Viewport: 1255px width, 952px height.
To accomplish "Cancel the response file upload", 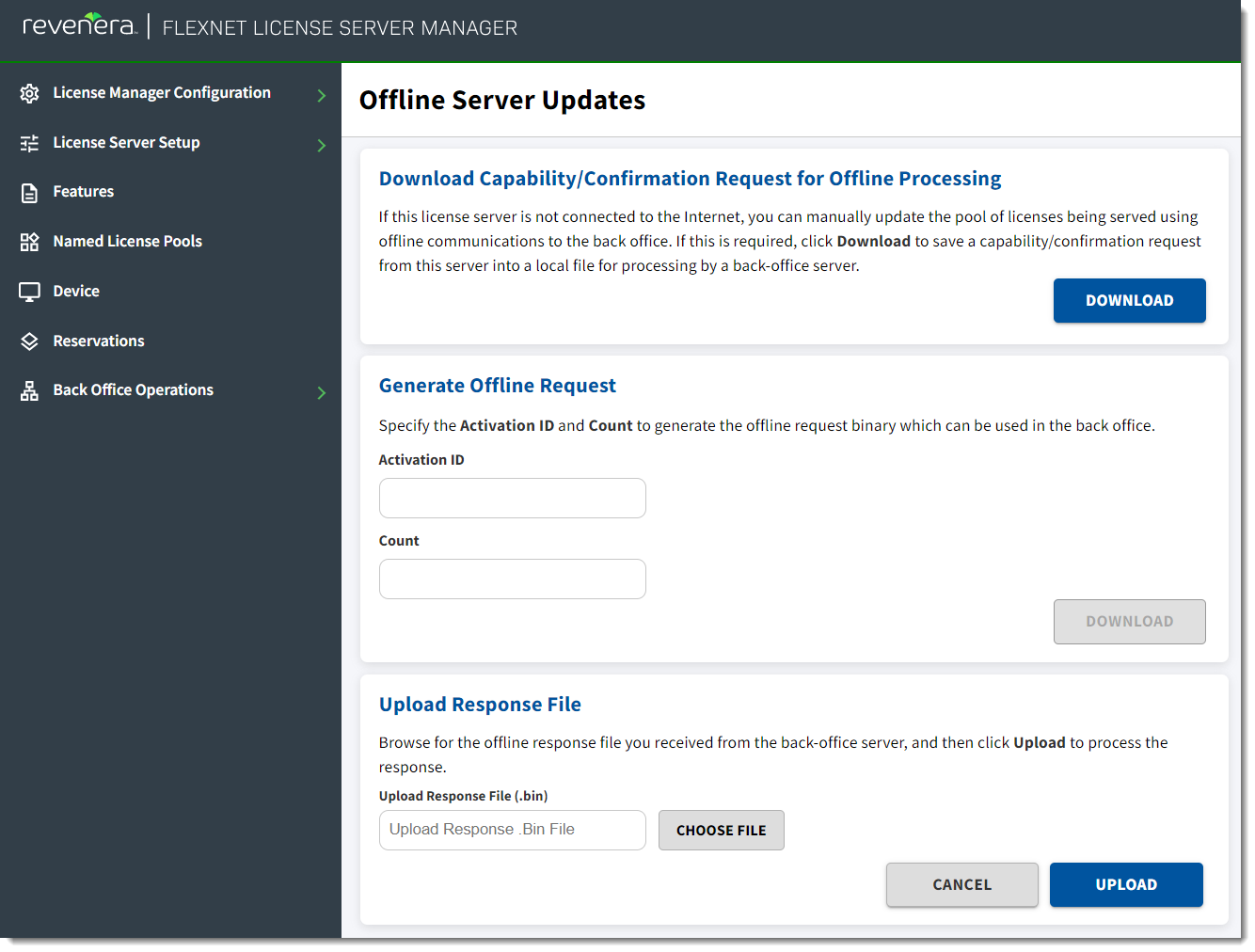I will tap(961, 885).
